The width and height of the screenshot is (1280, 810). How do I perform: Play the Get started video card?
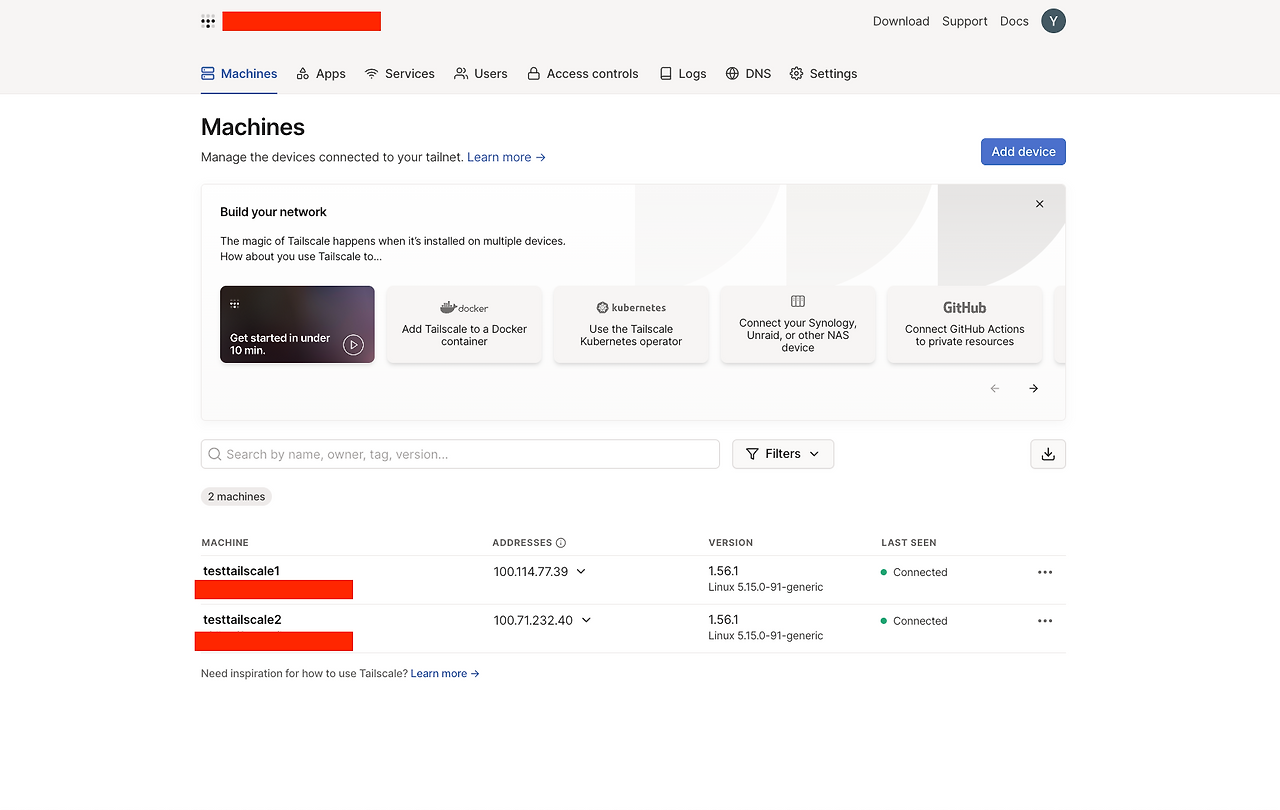[353, 345]
